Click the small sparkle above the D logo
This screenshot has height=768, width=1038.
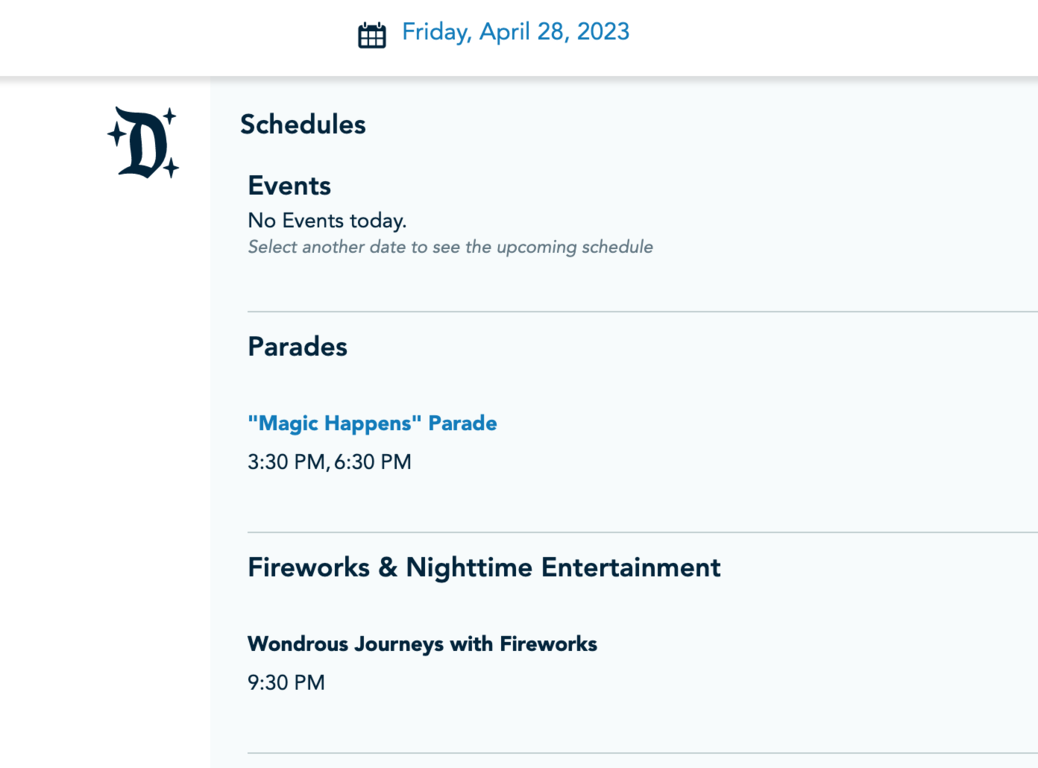pyautogui.click(x=169, y=116)
